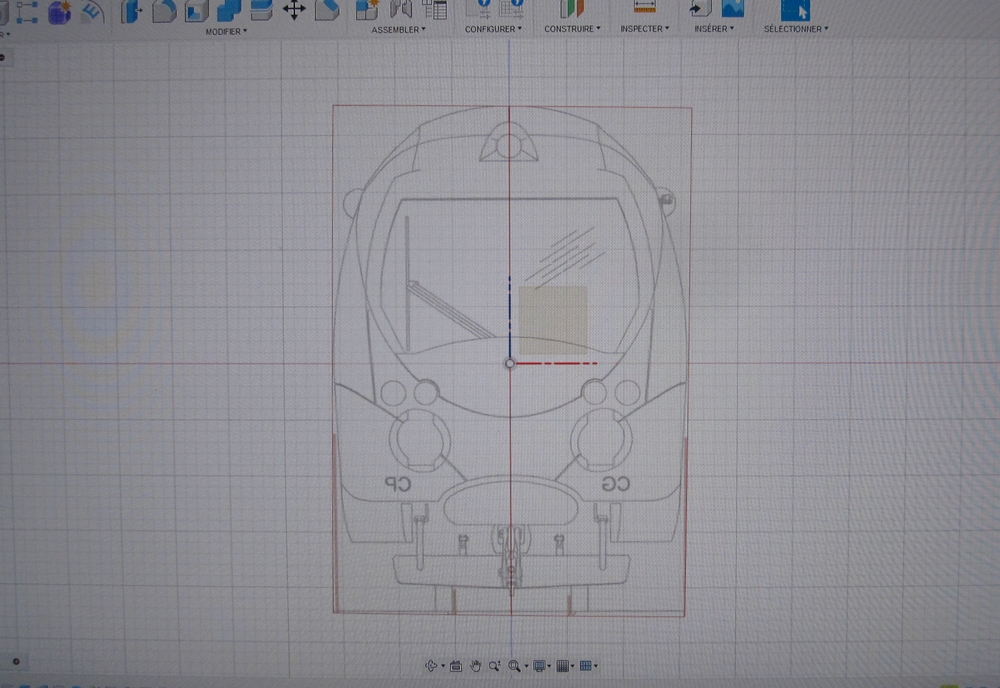
Task: Click the Sélectionner selection tool icon
Action: tap(795, 10)
